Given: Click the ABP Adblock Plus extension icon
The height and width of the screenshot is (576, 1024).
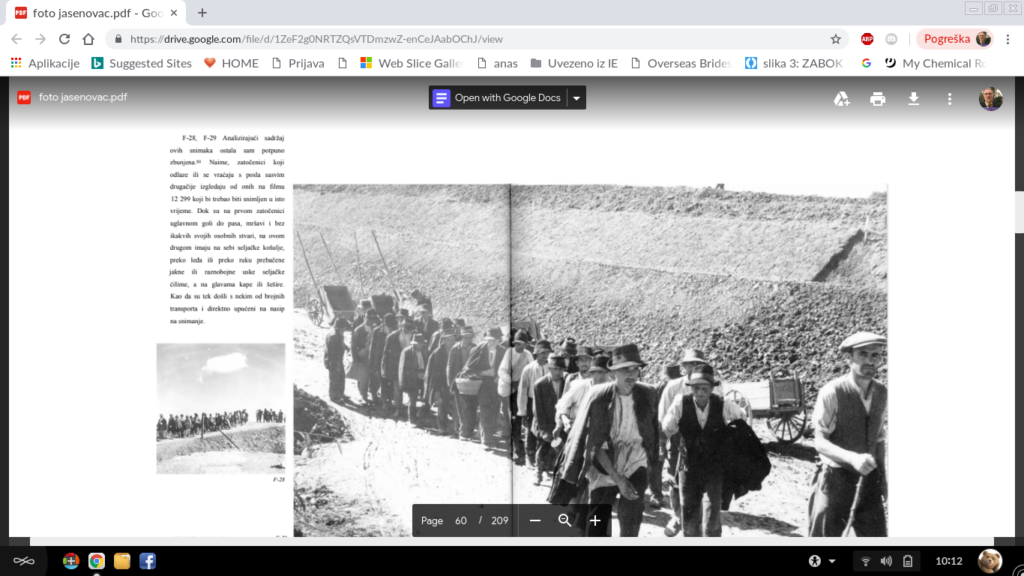Looking at the screenshot, I should point(867,39).
